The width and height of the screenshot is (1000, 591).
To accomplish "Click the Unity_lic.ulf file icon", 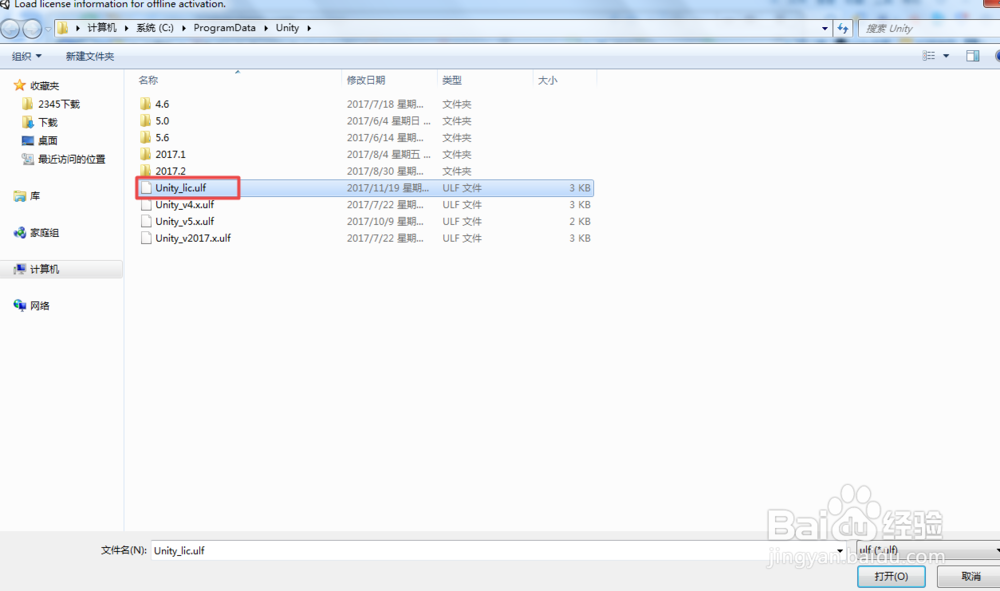I will pyautogui.click(x=146, y=187).
